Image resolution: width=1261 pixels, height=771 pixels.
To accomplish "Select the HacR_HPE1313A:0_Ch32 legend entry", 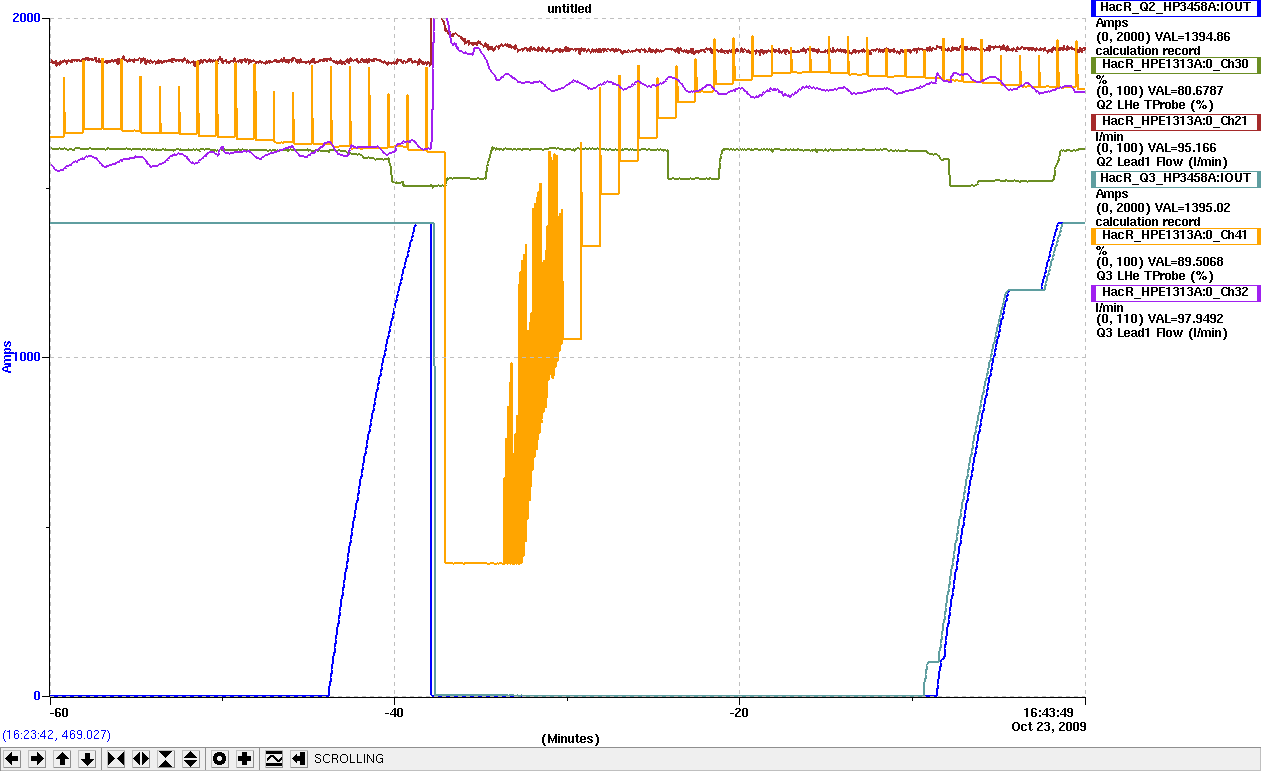I will 1176,293.
